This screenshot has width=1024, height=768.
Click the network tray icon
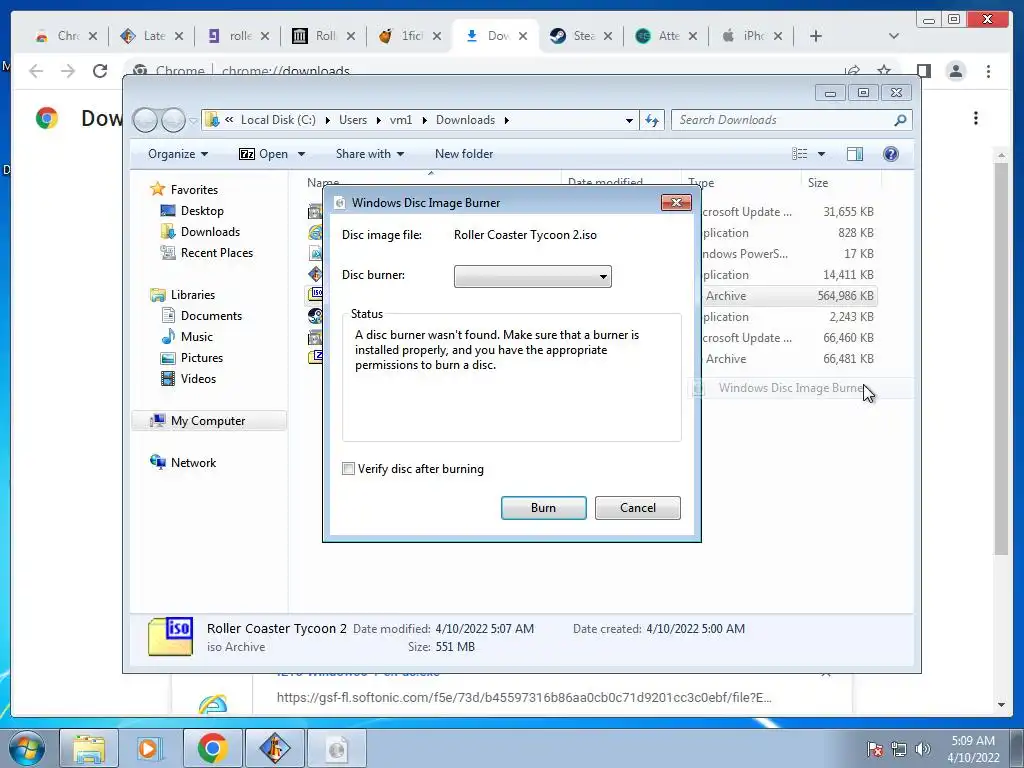pos(899,749)
